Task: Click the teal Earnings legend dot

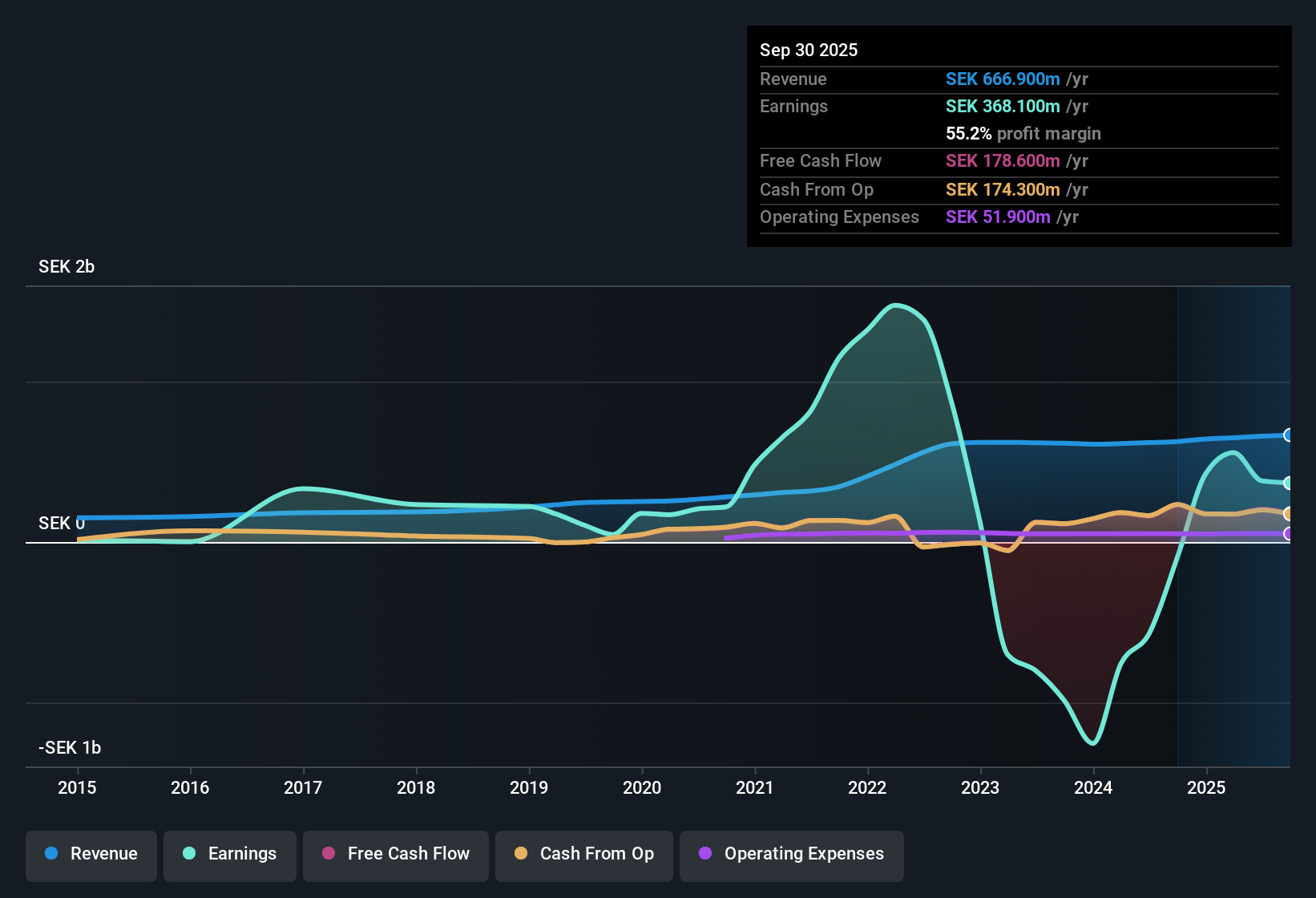Action: coord(189,853)
